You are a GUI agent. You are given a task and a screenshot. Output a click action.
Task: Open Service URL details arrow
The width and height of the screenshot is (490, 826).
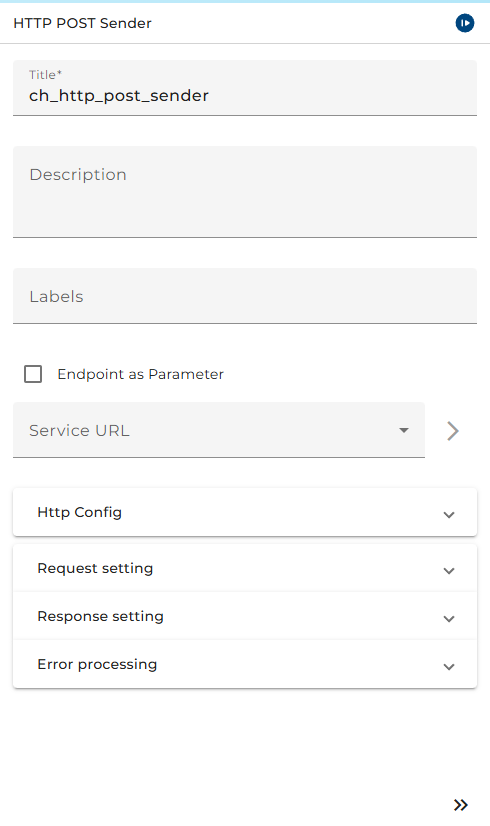[x=453, y=431]
